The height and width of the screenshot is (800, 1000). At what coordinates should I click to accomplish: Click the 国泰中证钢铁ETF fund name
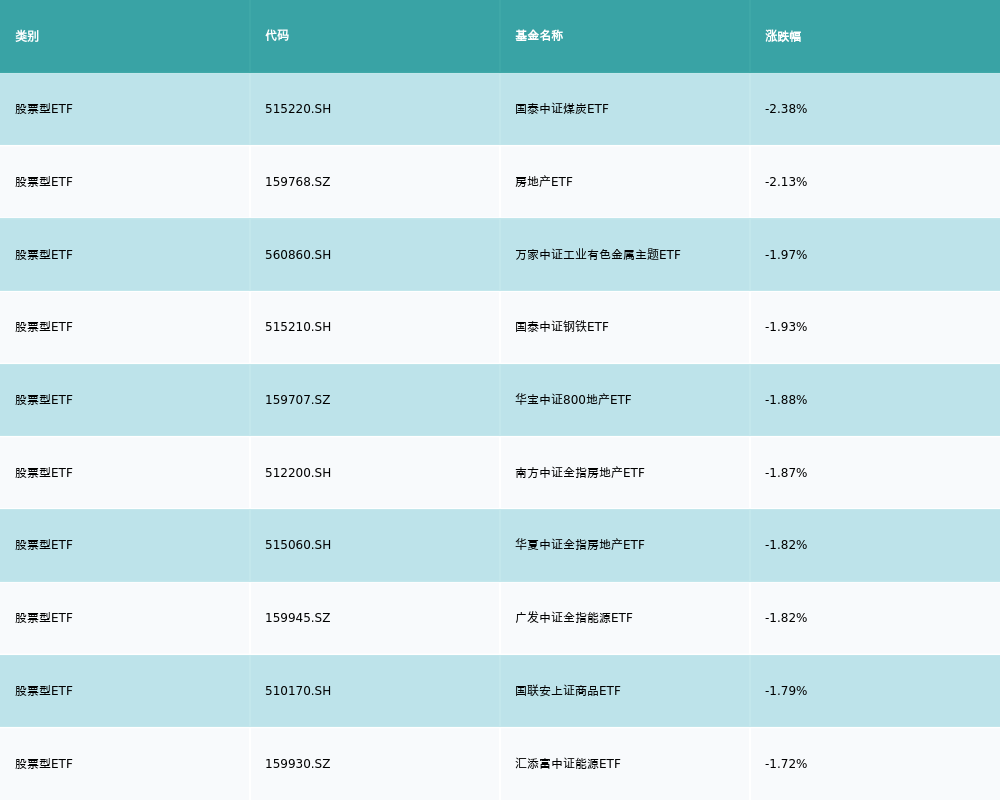[562, 327]
